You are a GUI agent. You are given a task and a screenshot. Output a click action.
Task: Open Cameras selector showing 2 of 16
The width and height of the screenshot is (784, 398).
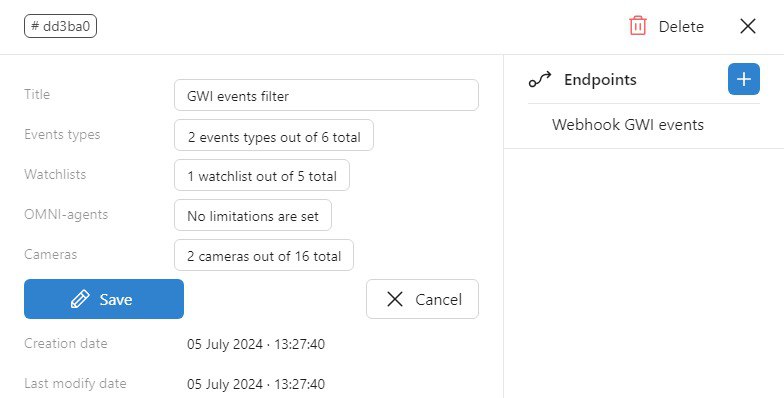tap(264, 255)
